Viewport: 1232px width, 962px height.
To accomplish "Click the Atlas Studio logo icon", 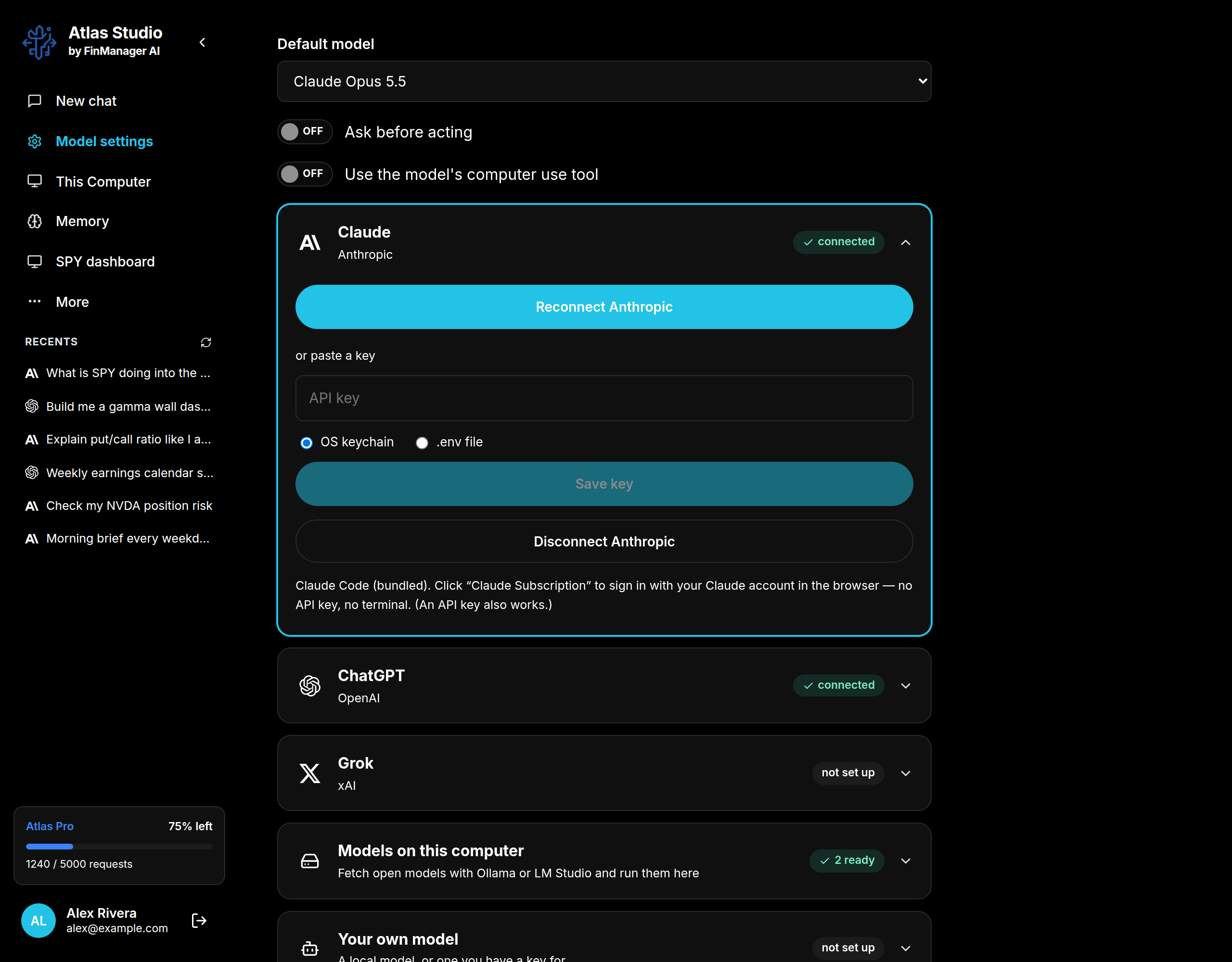I will tap(39, 42).
